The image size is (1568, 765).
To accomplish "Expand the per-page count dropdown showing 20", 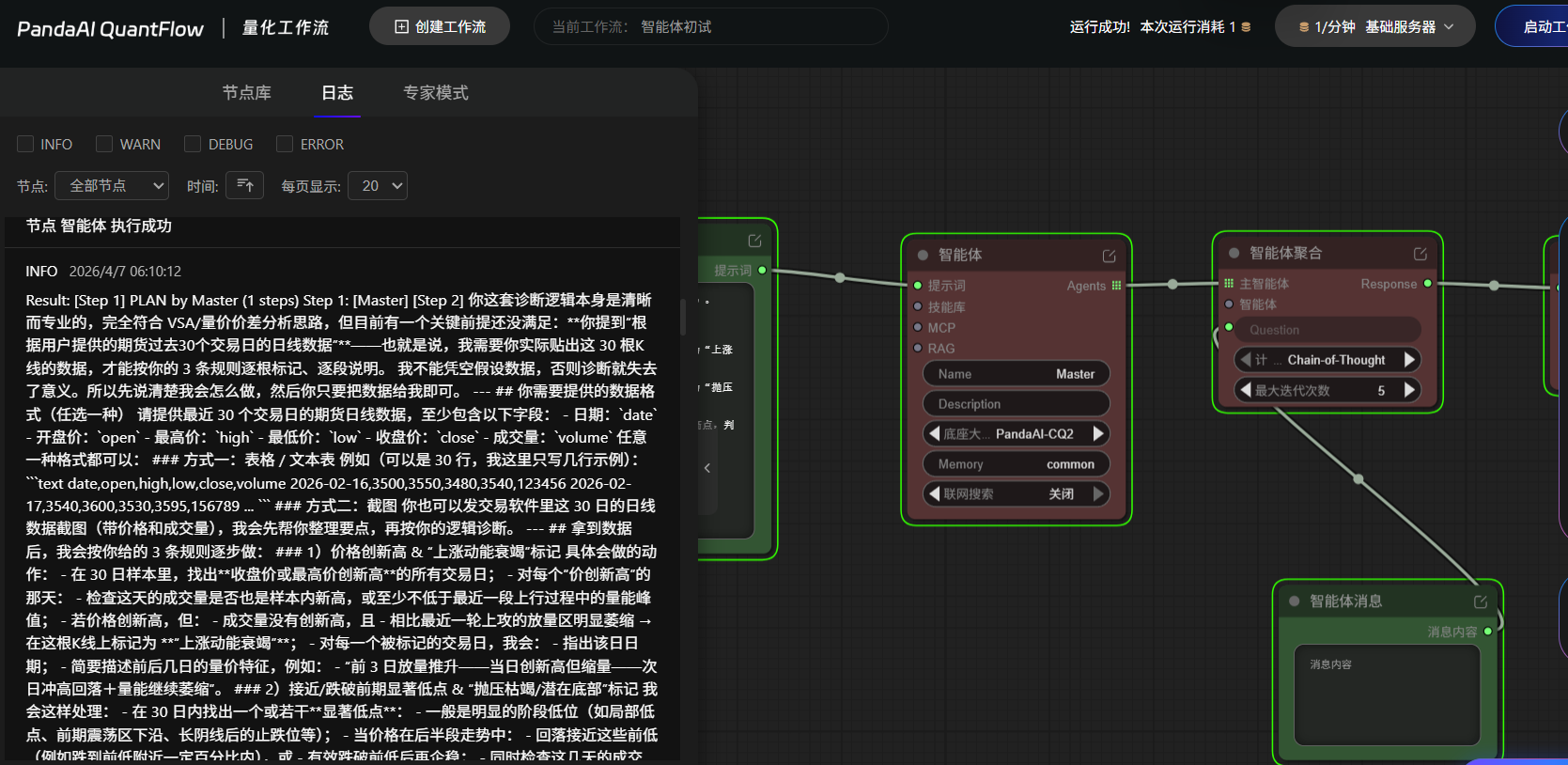I will (378, 186).
